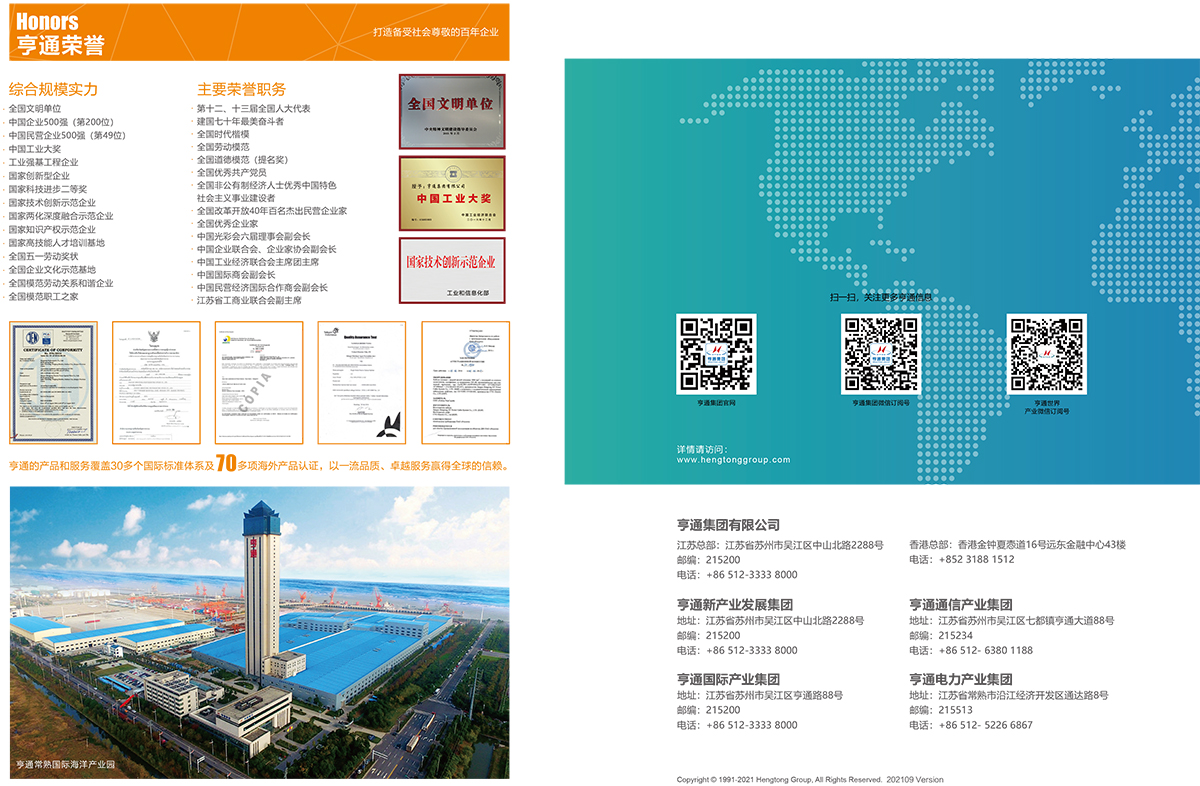Select the list item 工业强基工程企业
The image size is (1200, 786).
[43, 162]
